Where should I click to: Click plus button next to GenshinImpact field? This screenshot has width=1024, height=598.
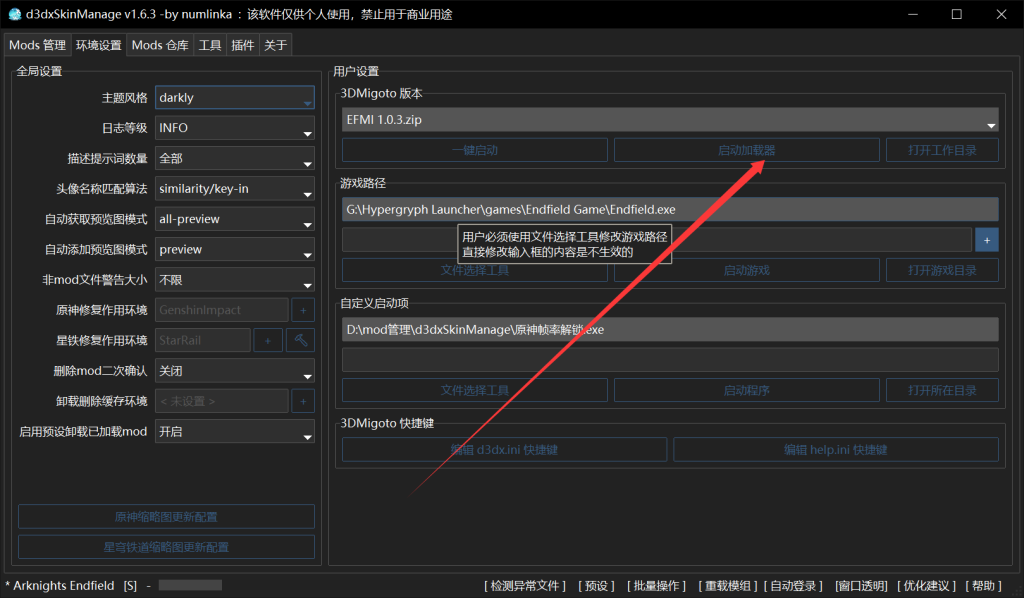click(x=302, y=311)
